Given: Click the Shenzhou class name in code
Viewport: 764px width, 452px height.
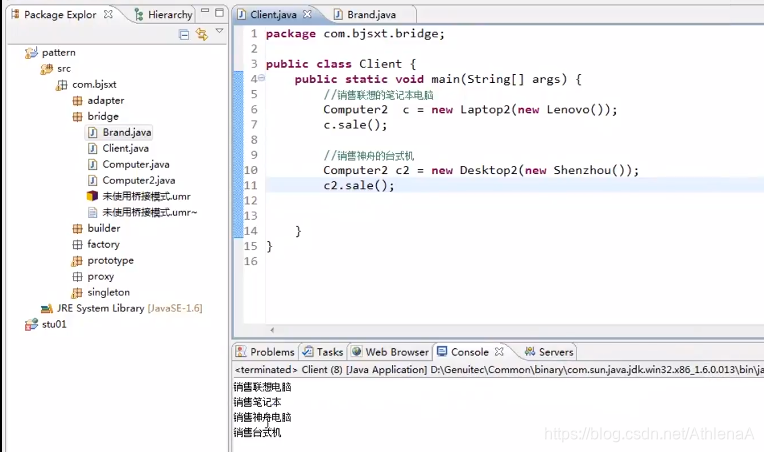Looking at the screenshot, I should (582, 170).
